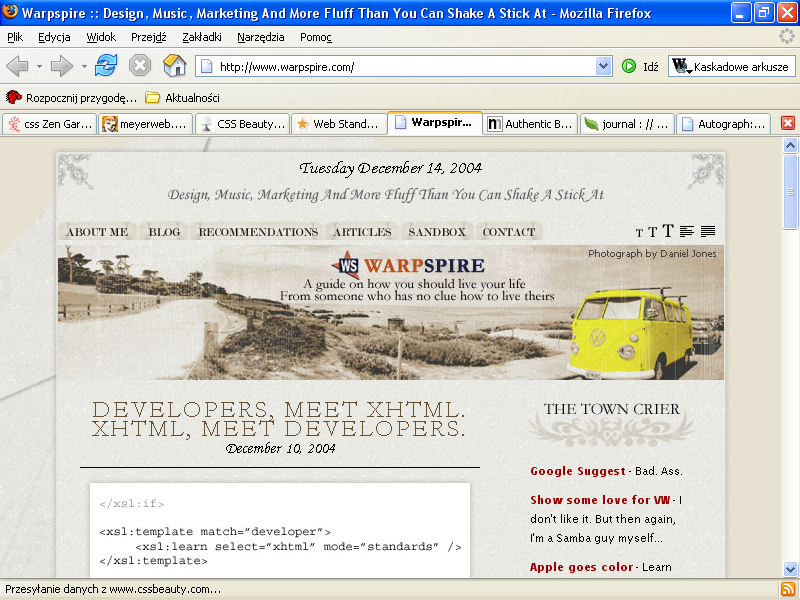Open the BLOG navigation link
The height and width of the screenshot is (600, 800).
[164, 232]
